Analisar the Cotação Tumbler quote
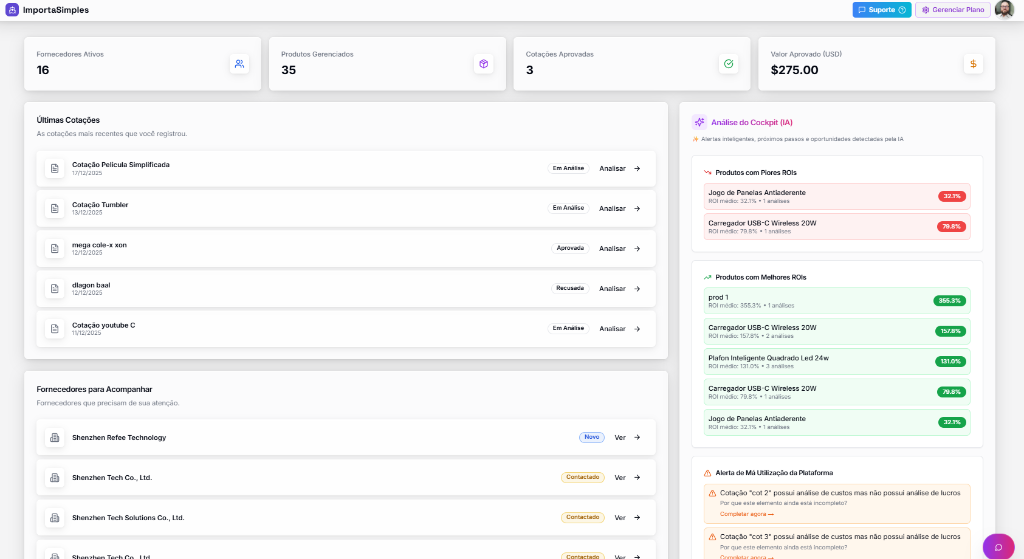Screen dimensions: 1024x559 tap(620, 208)
